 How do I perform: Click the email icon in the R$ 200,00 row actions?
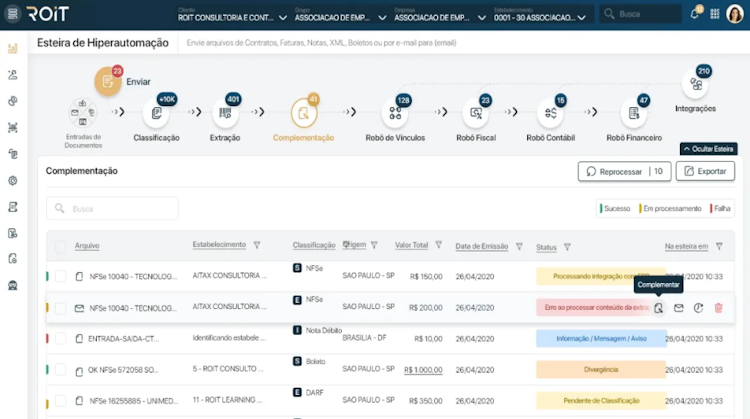tap(679, 308)
